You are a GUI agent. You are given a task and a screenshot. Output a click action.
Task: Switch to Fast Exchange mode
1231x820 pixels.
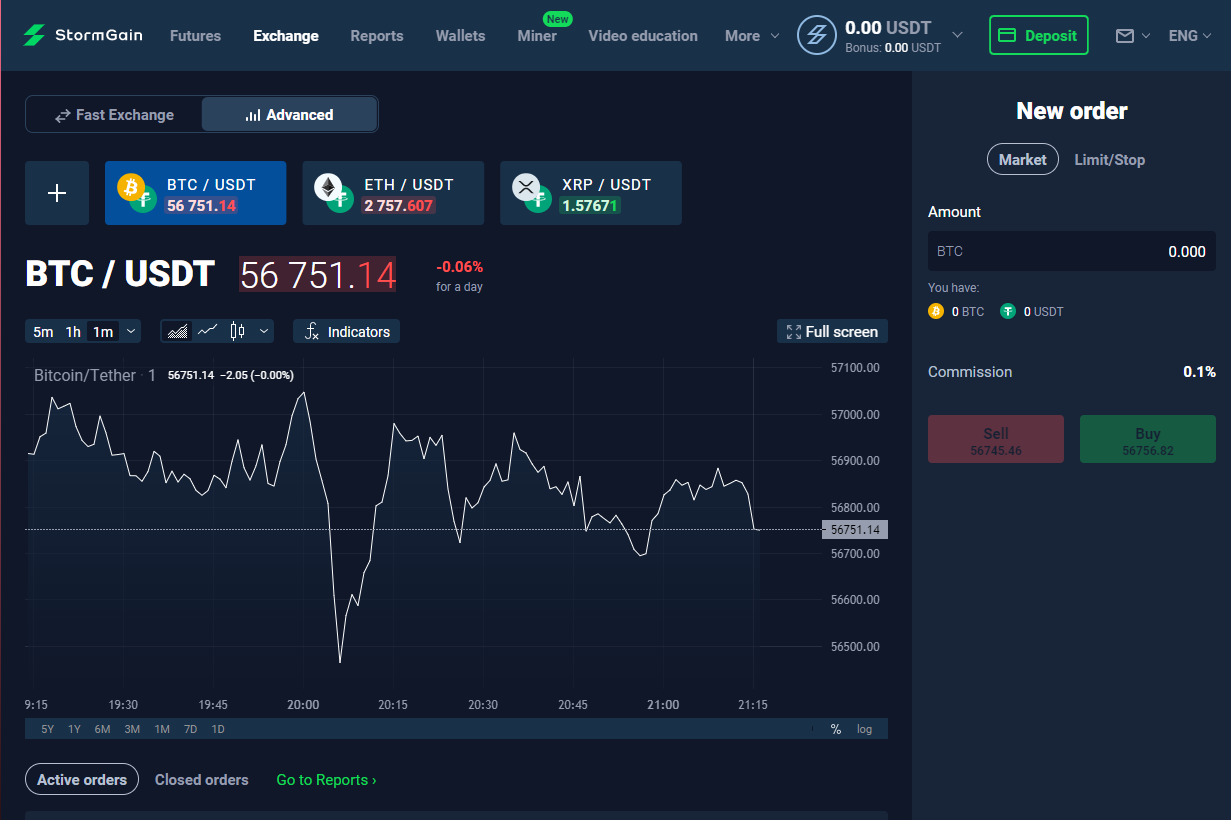point(114,115)
